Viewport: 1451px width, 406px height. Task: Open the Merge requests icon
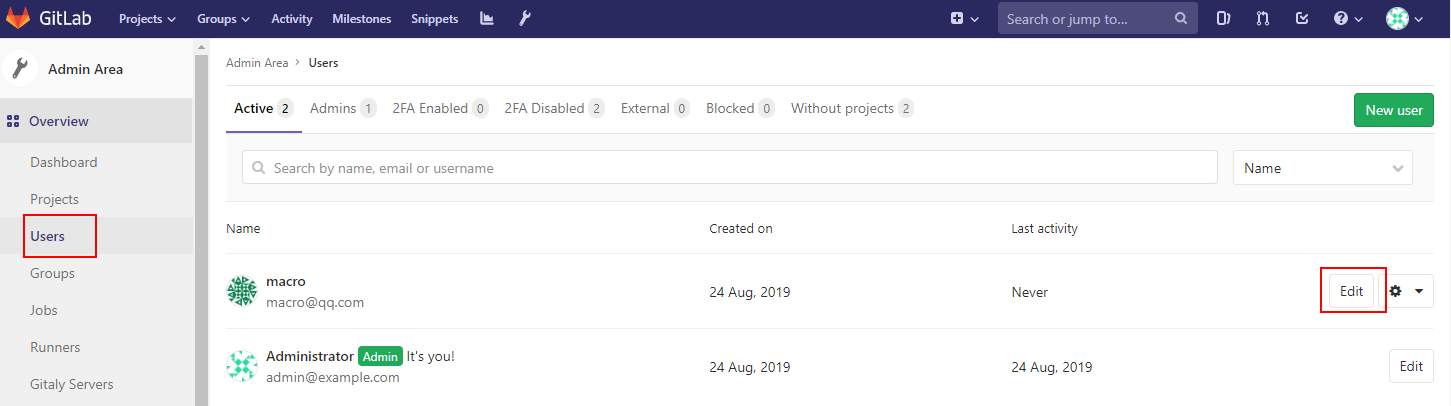pos(1263,19)
